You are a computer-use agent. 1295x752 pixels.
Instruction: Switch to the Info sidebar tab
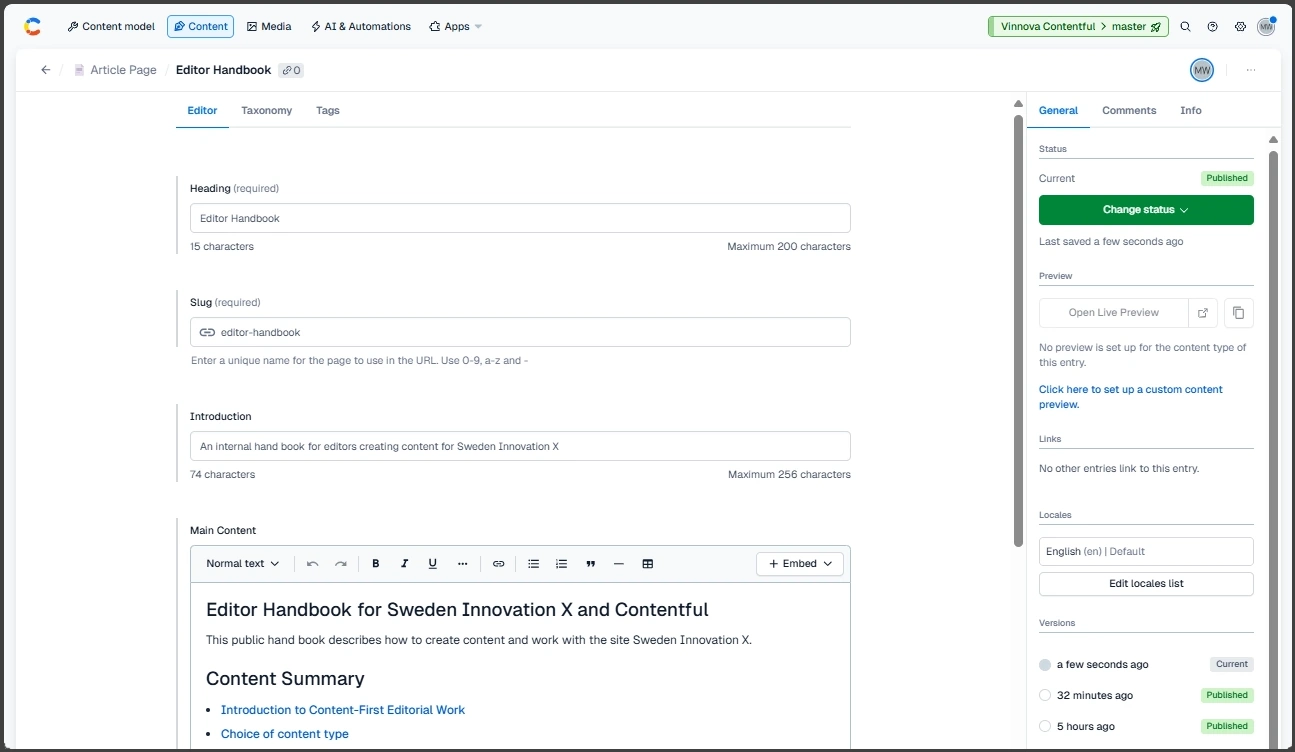1191,111
